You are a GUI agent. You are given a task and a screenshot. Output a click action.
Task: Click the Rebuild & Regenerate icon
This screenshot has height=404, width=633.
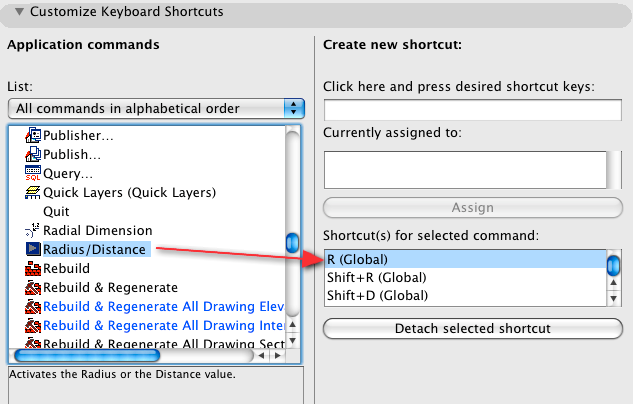click(33, 287)
